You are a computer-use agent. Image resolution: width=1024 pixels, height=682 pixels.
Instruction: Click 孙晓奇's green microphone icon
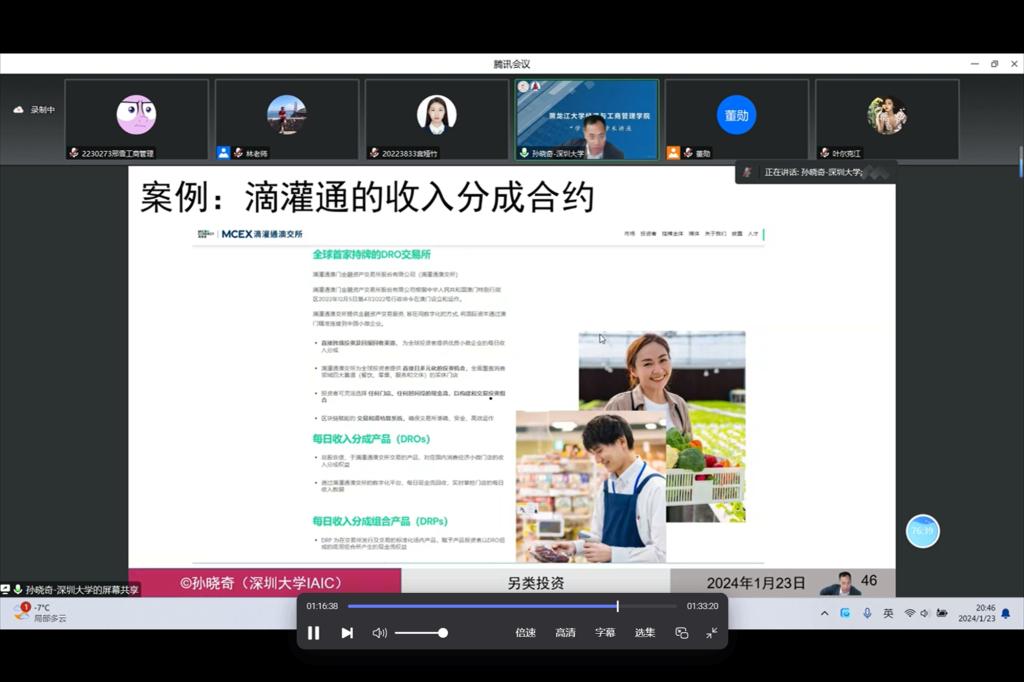[x=524, y=153]
